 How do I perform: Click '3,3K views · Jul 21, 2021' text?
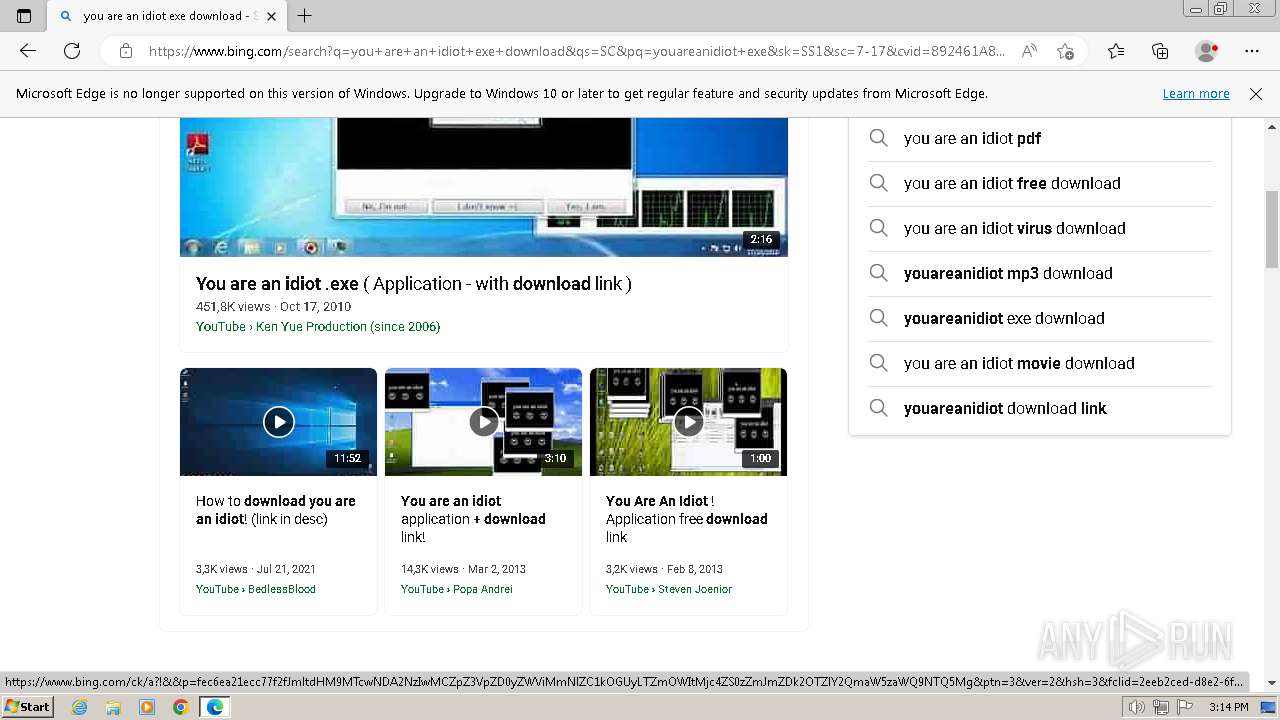point(256,569)
